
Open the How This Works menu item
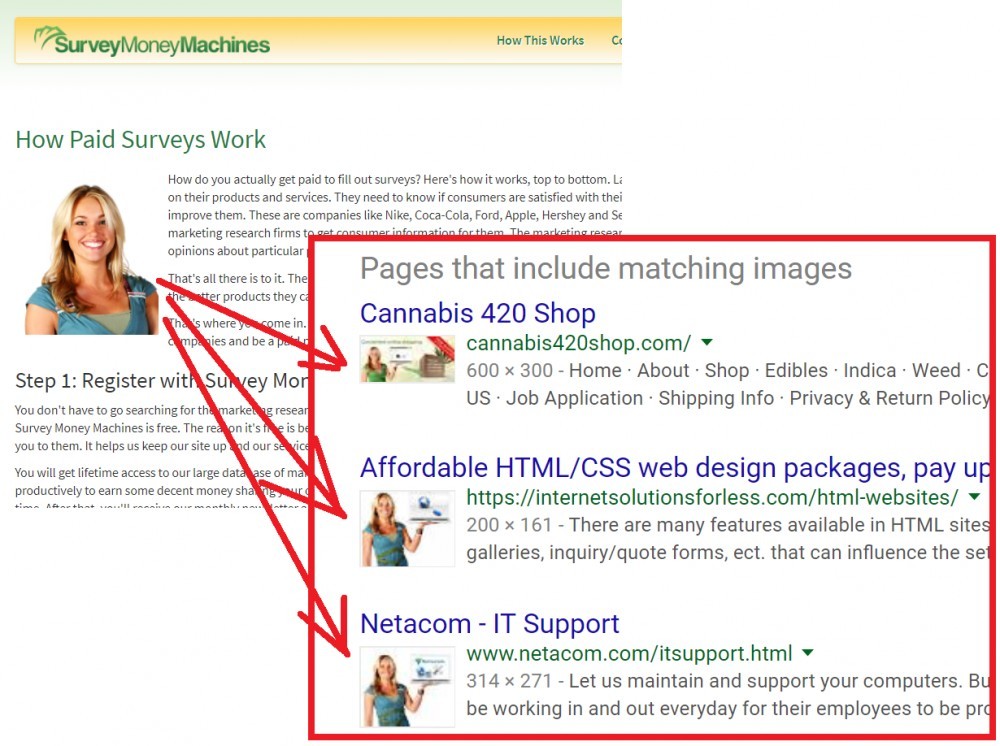[x=540, y=41]
